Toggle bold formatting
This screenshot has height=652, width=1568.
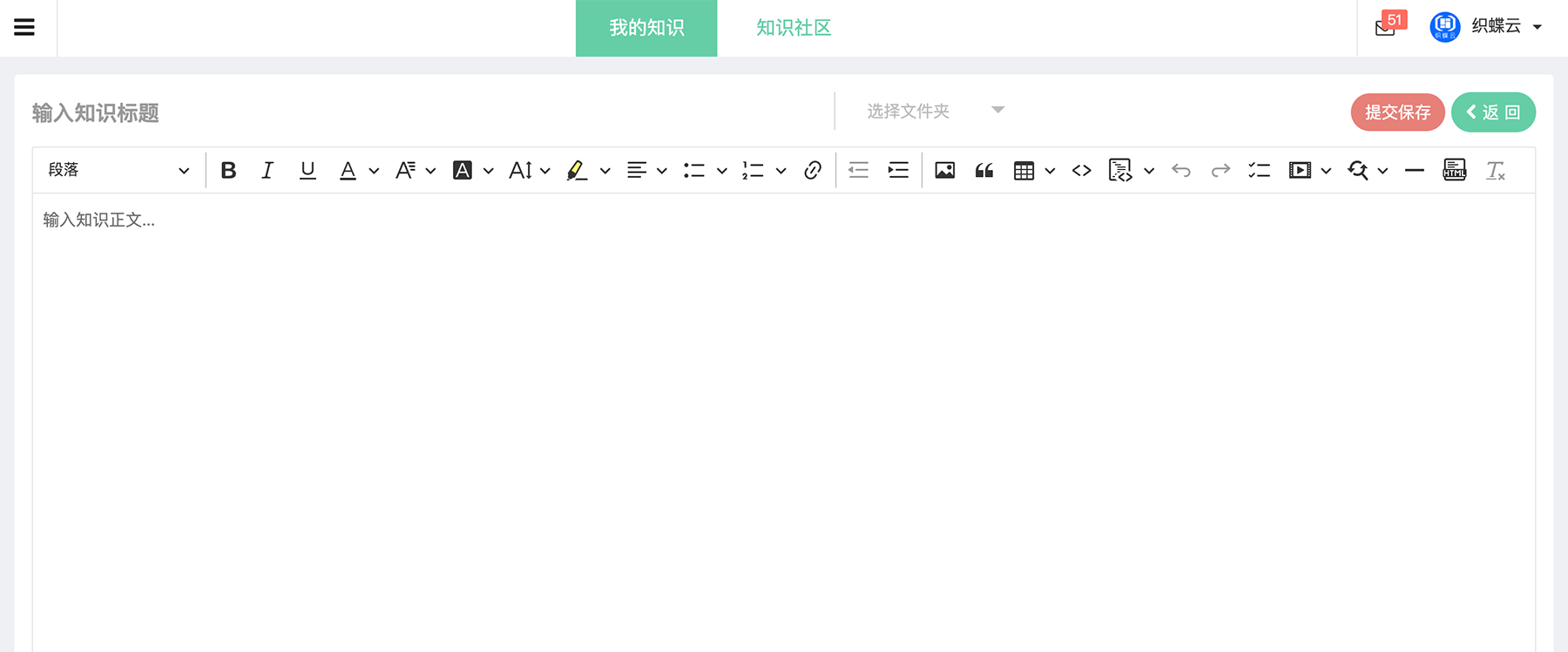(228, 170)
